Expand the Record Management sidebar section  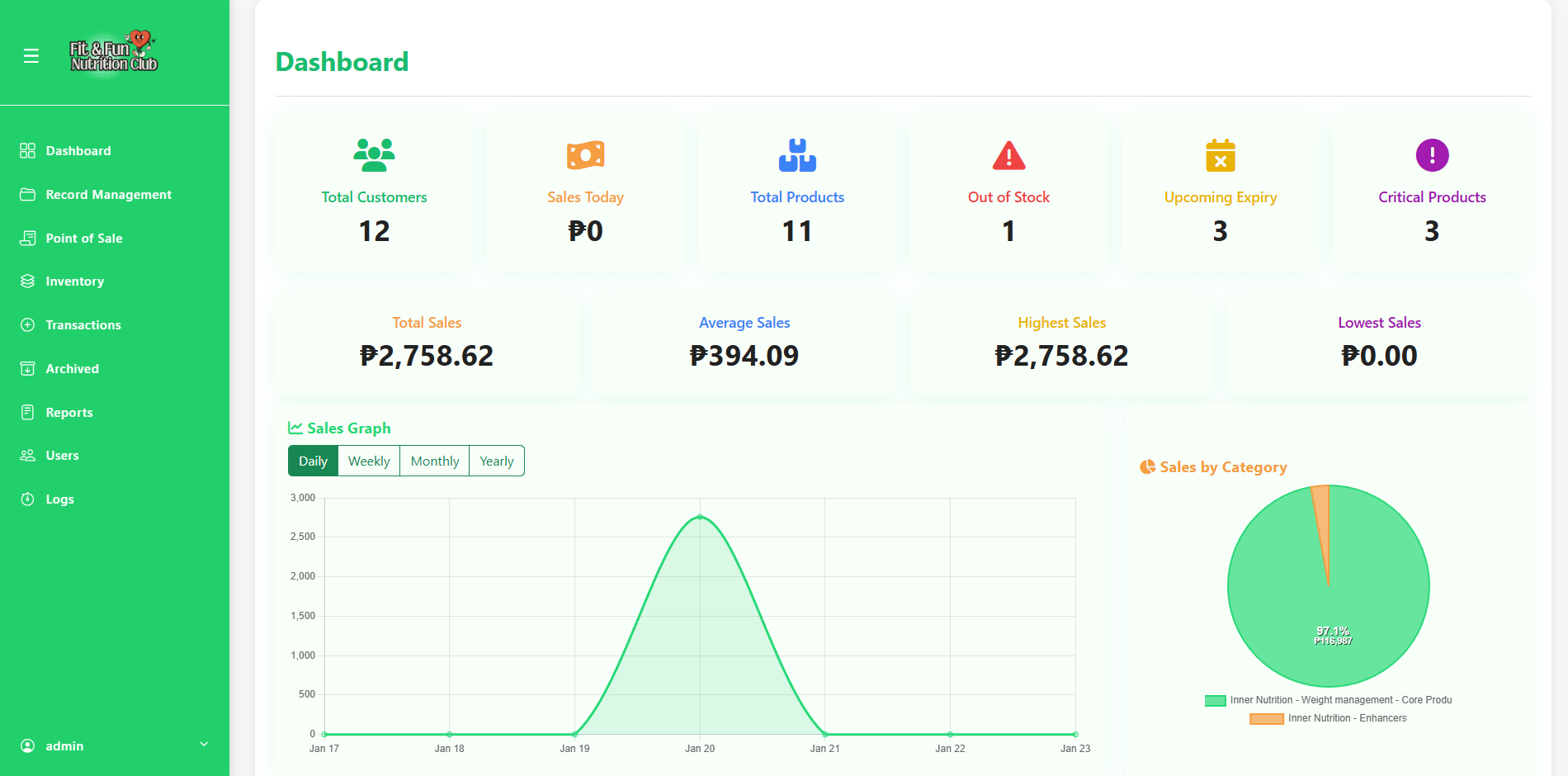(x=108, y=195)
